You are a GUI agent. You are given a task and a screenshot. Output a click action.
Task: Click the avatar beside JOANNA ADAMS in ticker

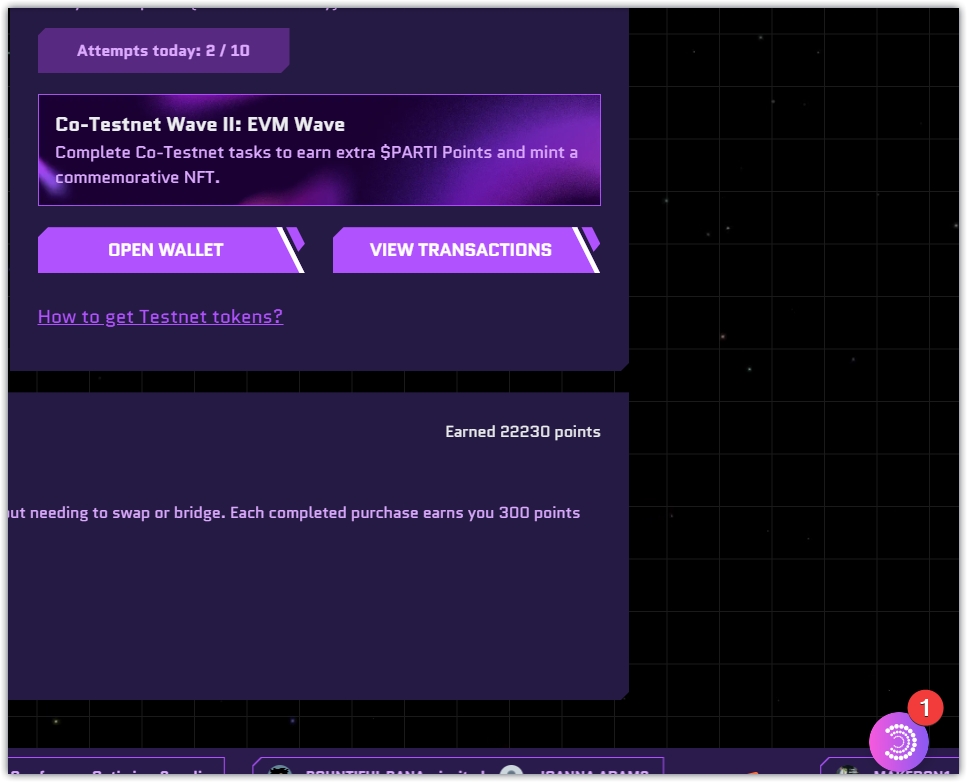coord(512,773)
